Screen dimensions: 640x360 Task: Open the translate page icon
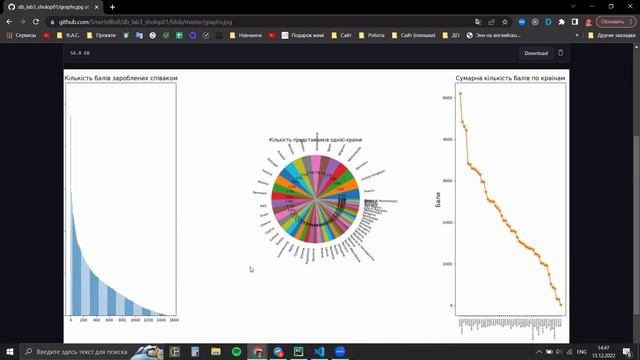pyautogui.click(x=478, y=22)
